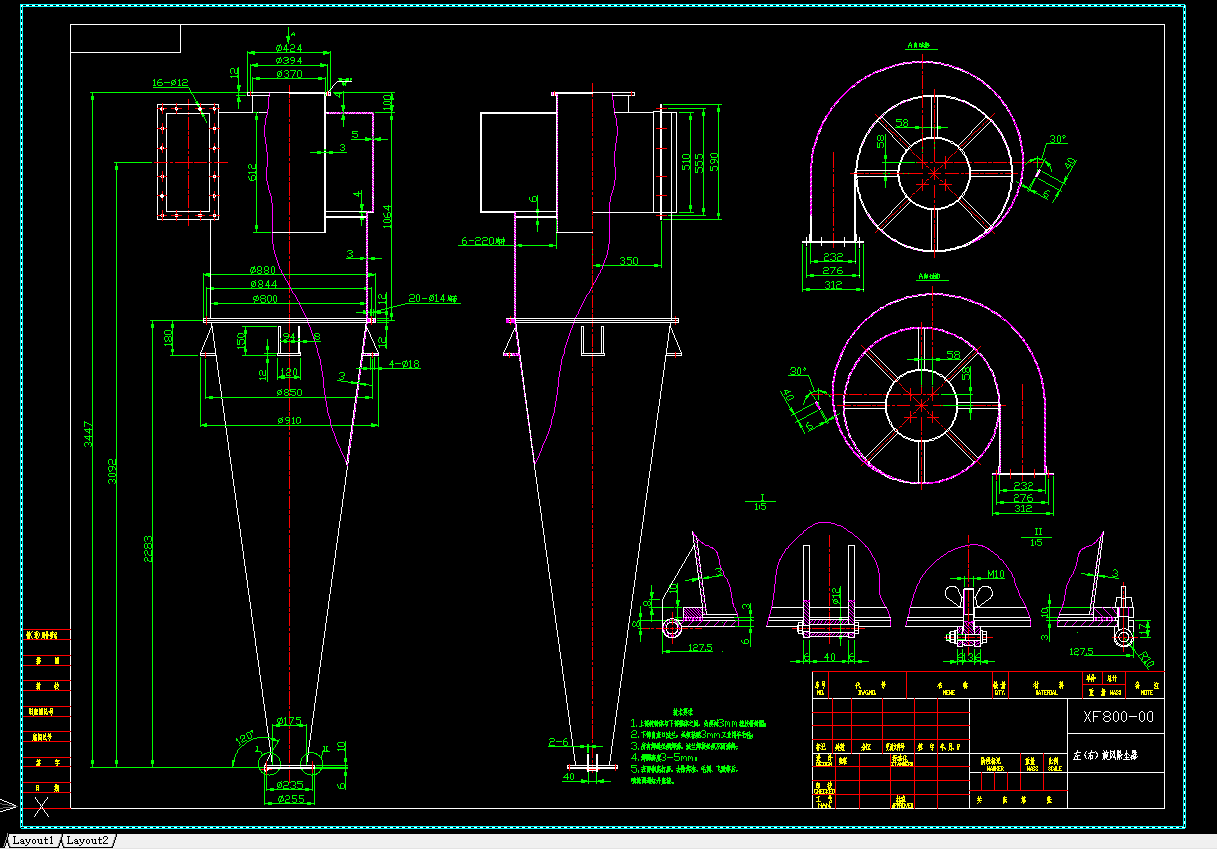Select the 150 vertical dimension
Image resolution: width=1217 pixels, height=850 pixels.
[x=241, y=340]
